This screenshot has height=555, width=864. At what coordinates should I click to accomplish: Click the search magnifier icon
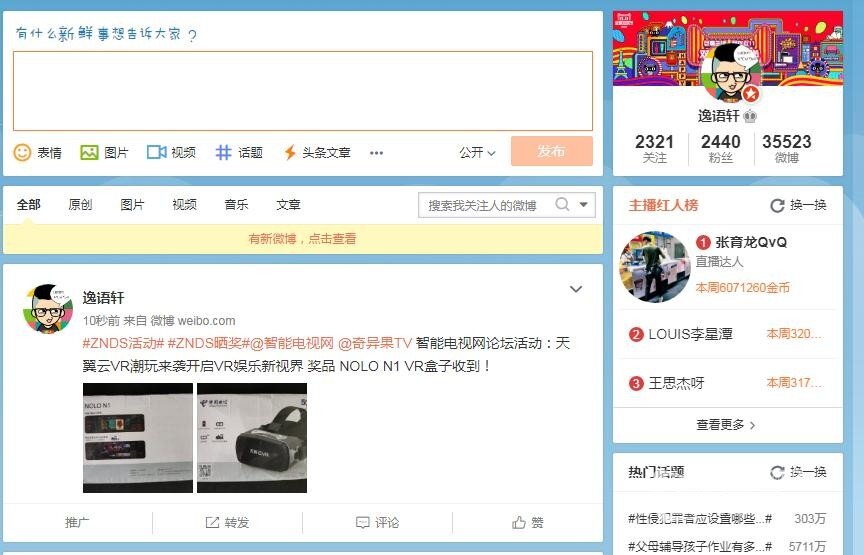(x=562, y=204)
